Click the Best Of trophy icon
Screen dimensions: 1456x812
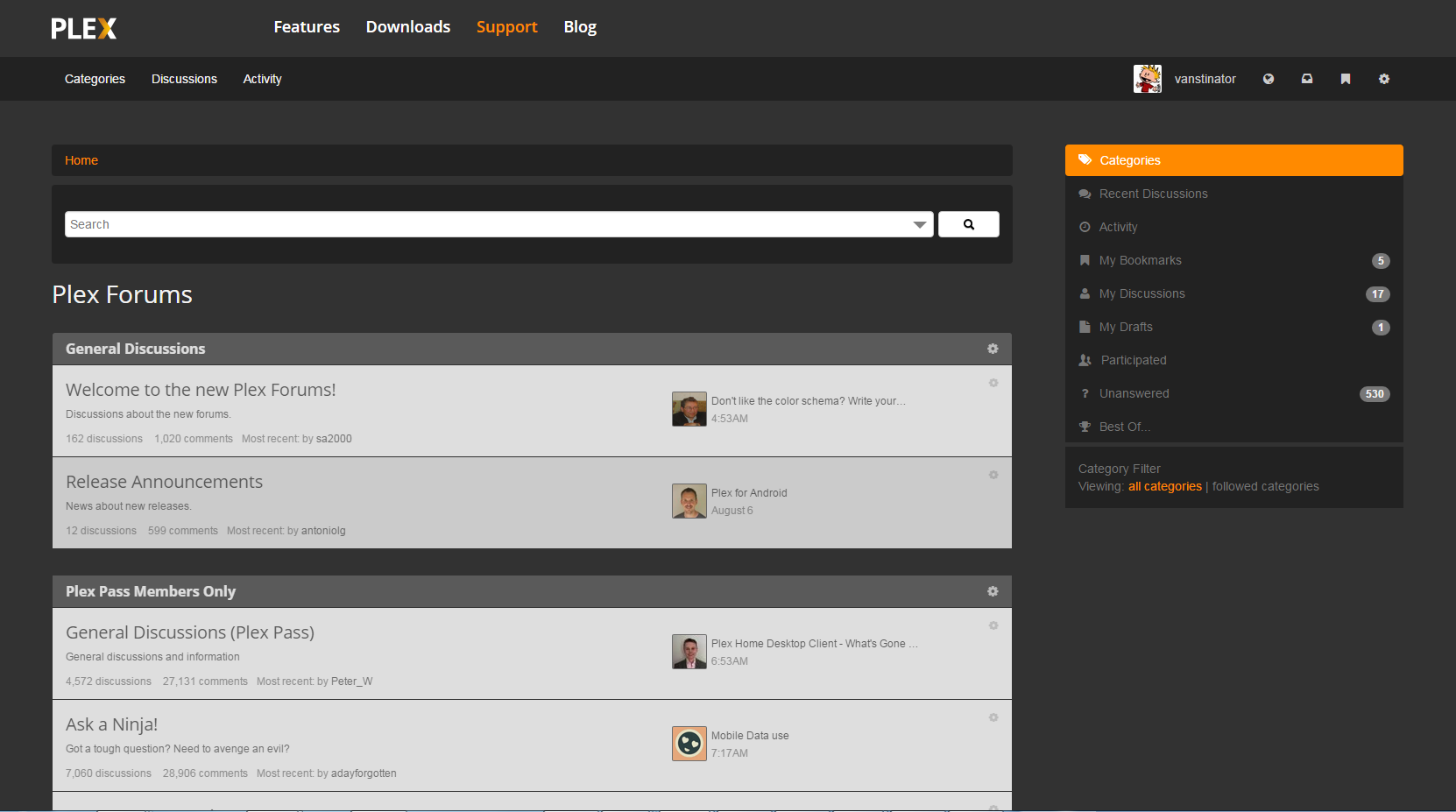(x=1085, y=427)
